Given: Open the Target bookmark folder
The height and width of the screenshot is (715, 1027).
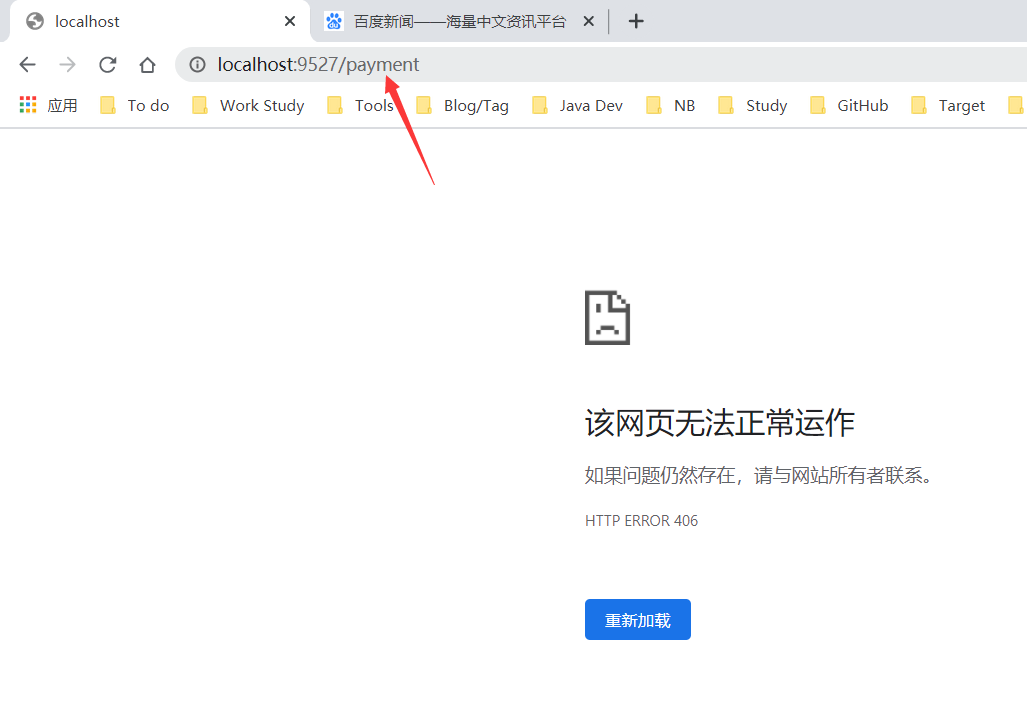Looking at the screenshot, I should point(948,105).
